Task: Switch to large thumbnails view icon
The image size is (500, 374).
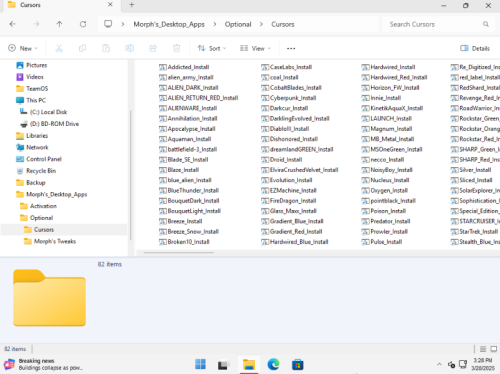Action: [x=494, y=349]
